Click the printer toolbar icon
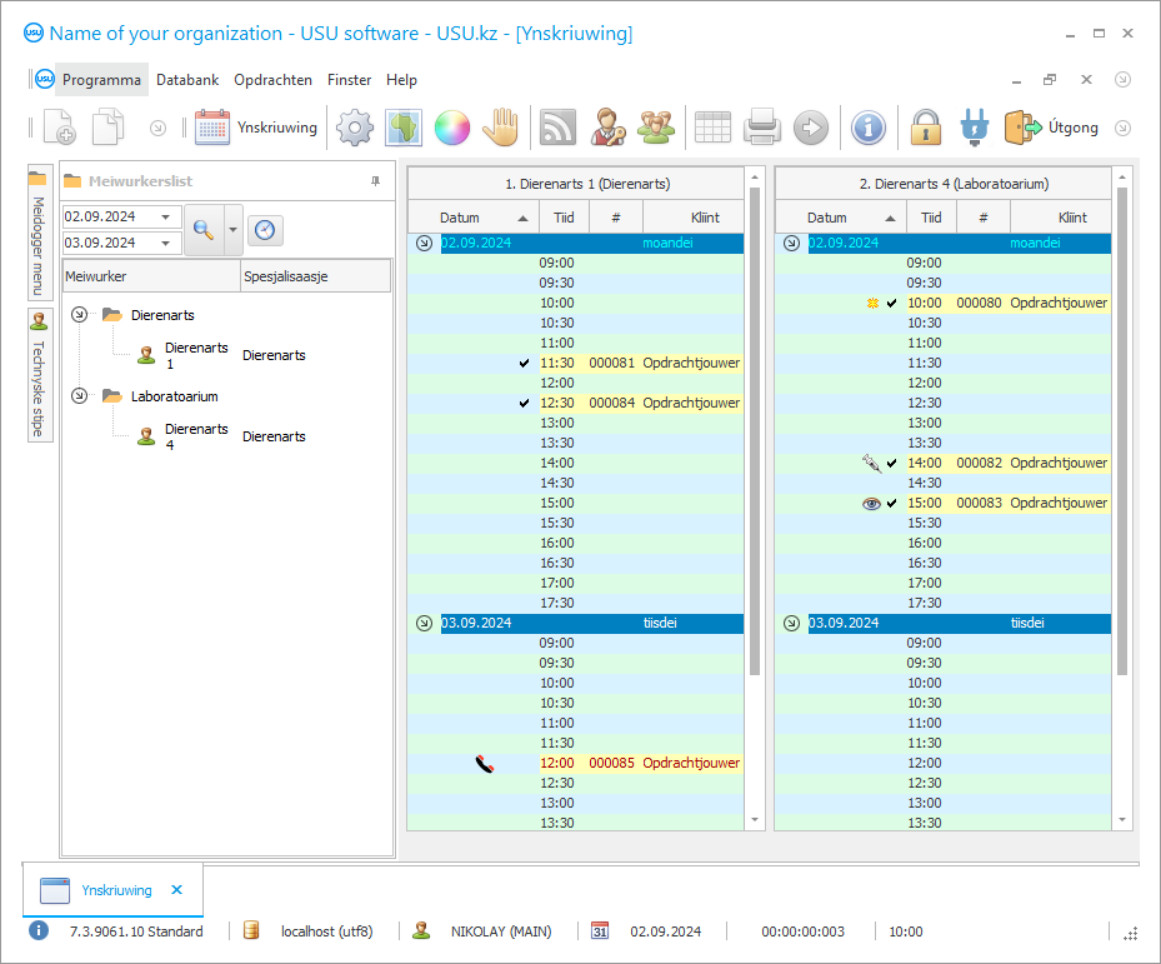 (x=762, y=128)
